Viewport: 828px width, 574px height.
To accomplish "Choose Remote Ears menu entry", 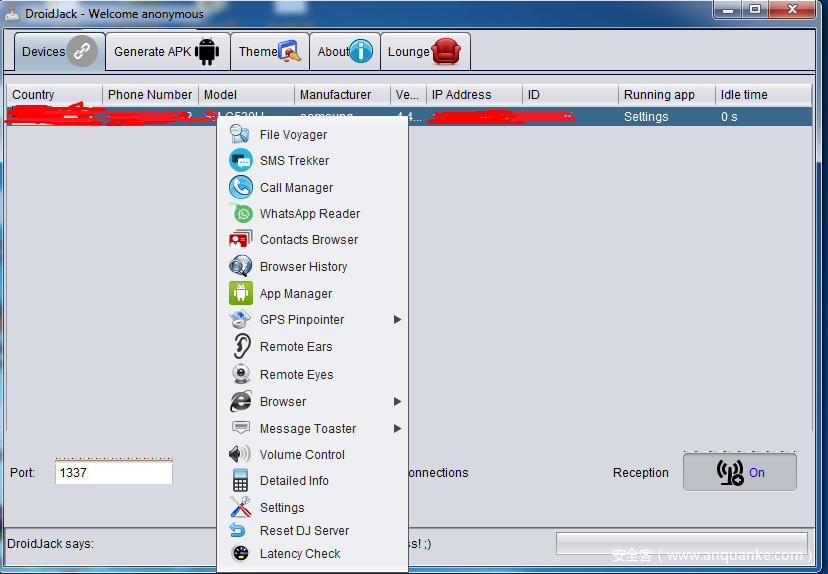I will pos(313,347).
